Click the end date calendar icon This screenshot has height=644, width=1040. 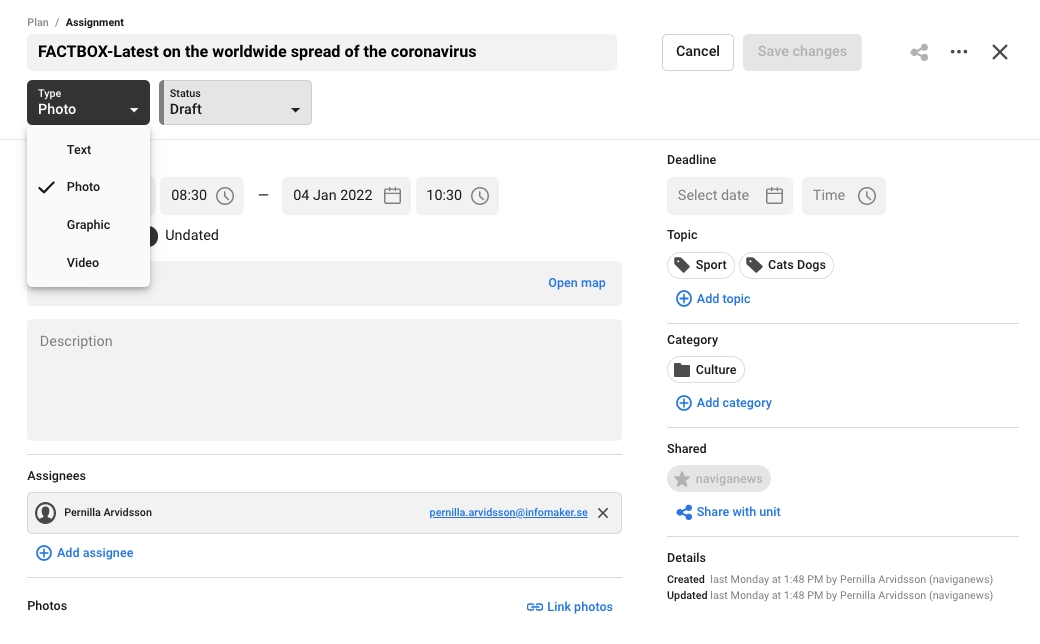(393, 196)
